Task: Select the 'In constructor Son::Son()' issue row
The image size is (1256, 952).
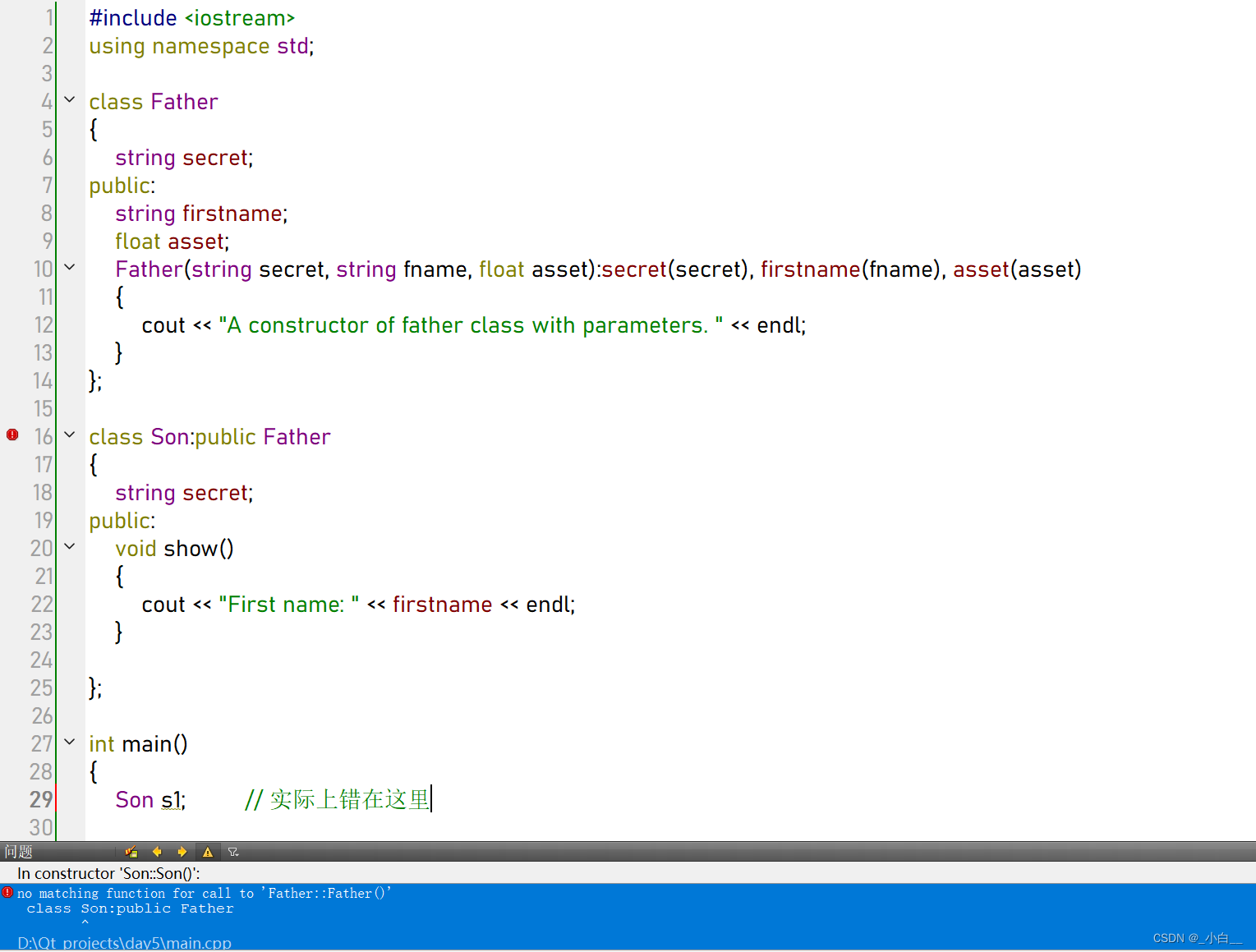Action: (x=628, y=873)
